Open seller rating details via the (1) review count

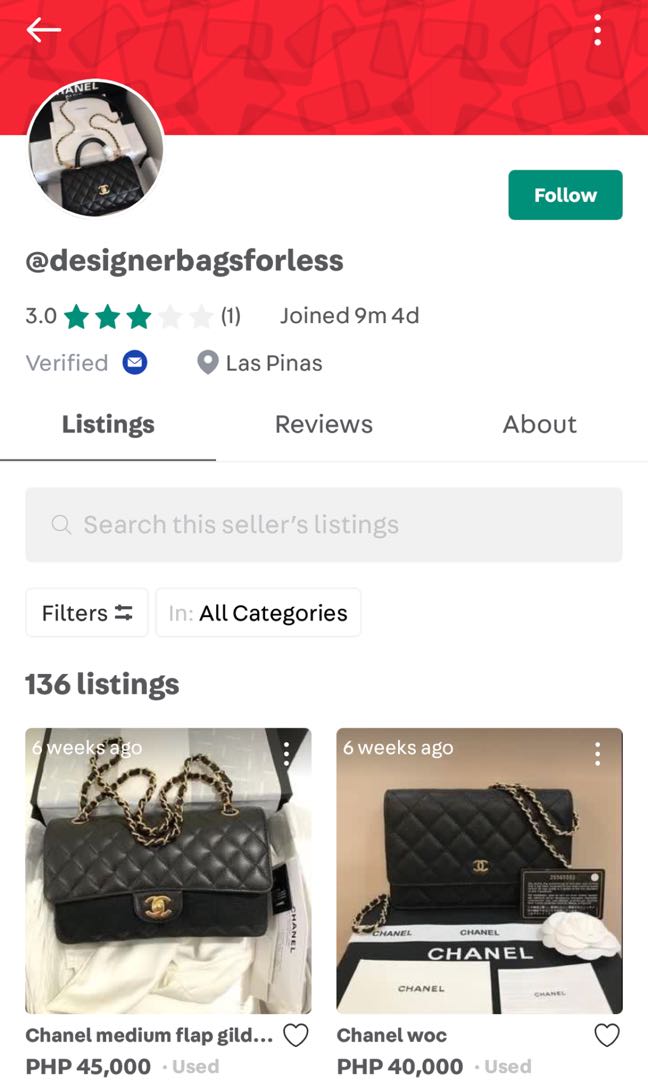point(231,315)
